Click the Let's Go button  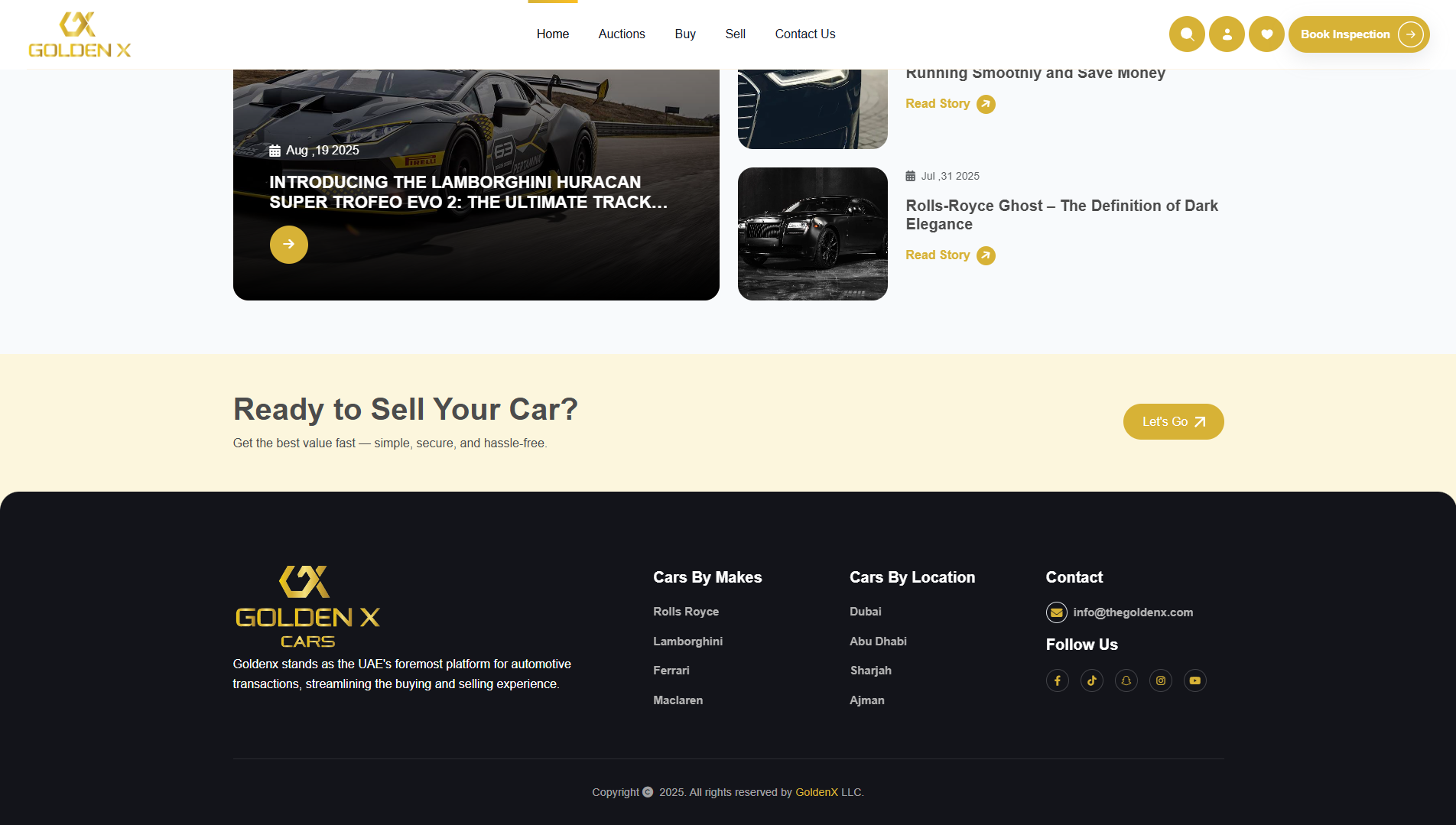(x=1174, y=422)
